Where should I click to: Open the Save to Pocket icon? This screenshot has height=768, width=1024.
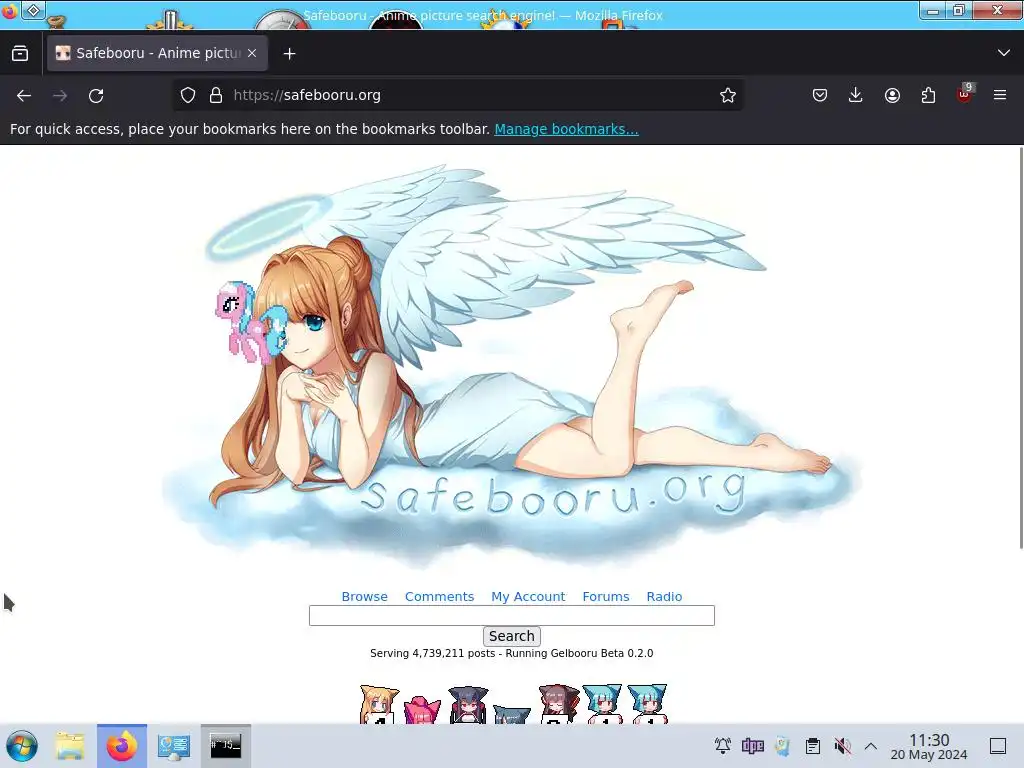[820, 95]
